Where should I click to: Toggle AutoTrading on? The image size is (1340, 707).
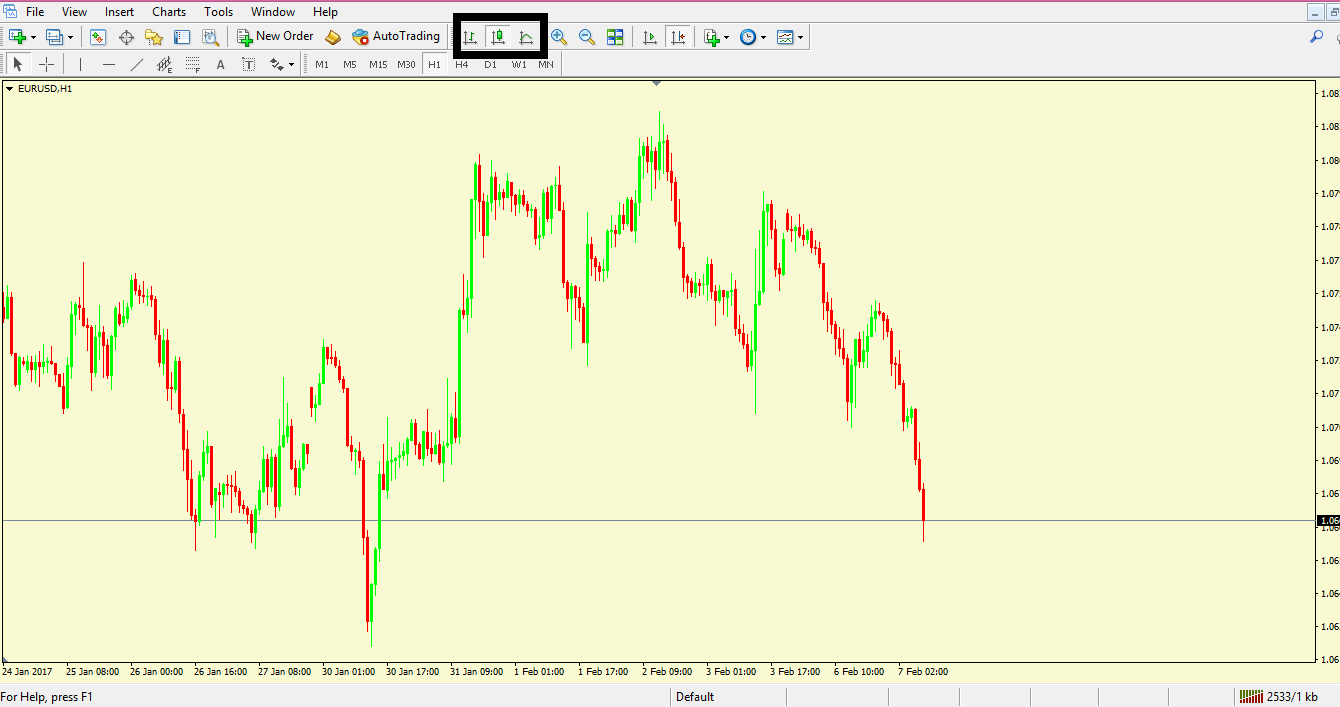396,36
